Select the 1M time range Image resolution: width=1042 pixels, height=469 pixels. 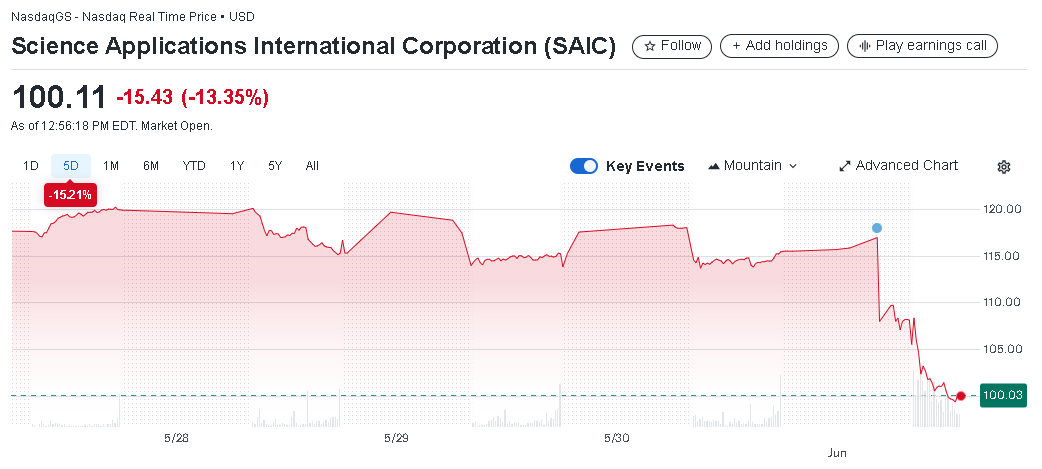pyautogui.click(x=110, y=166)
